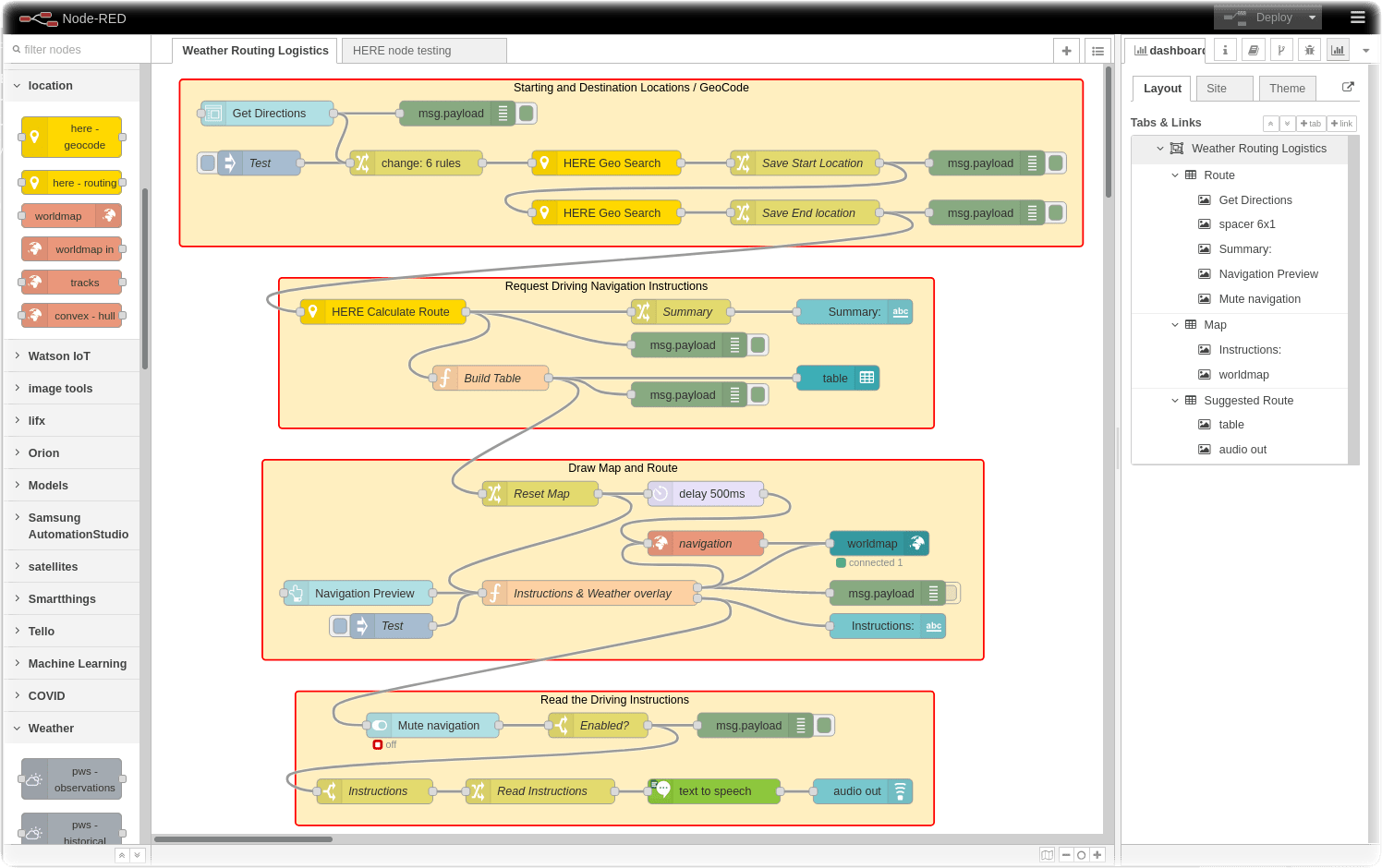Open the info sidebar panel icon
This screenshot has height=868, width=1382.
[x=1223, y=50]
